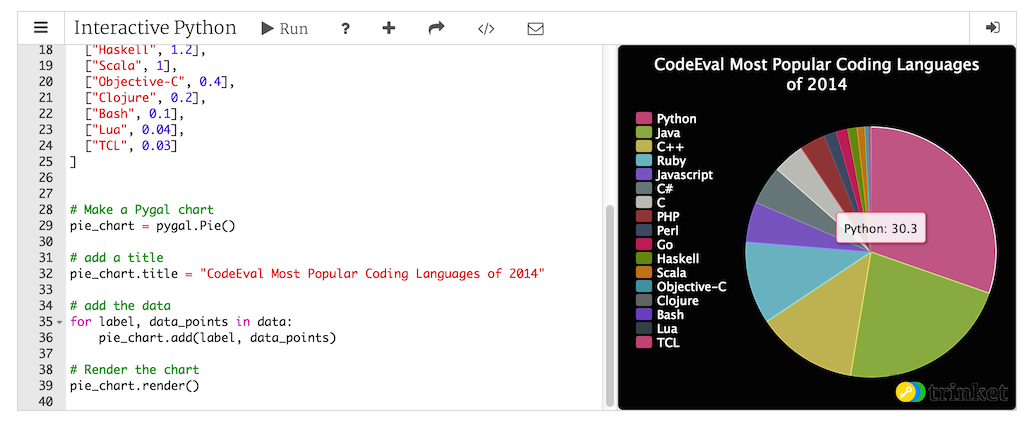Toggle Python series in chart legend
Image resolution: width=1032 pixels, height=424 pixels.
(676, 119)
